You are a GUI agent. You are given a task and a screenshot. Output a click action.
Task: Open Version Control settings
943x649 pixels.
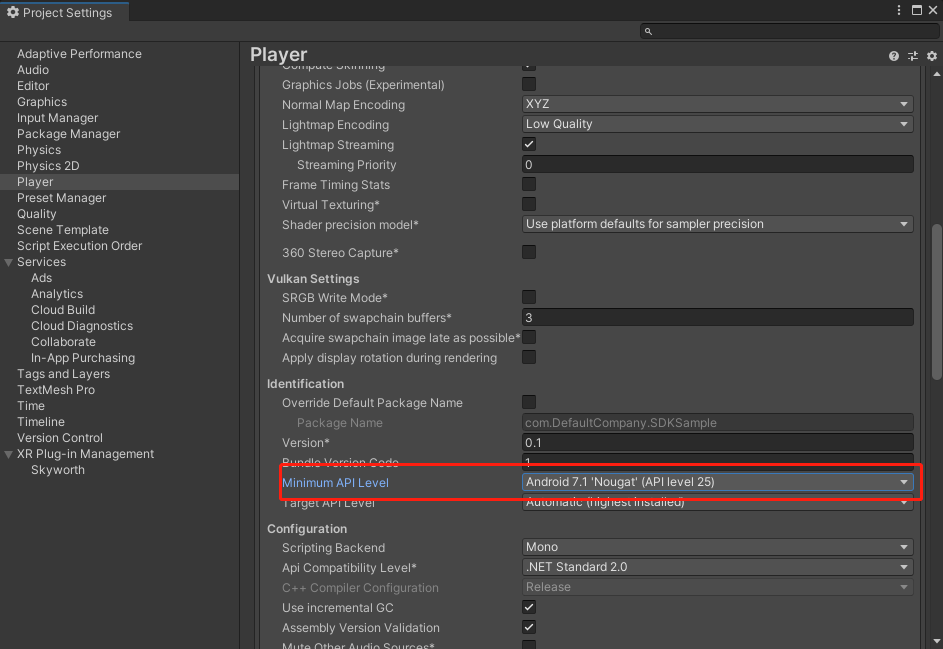60,438
